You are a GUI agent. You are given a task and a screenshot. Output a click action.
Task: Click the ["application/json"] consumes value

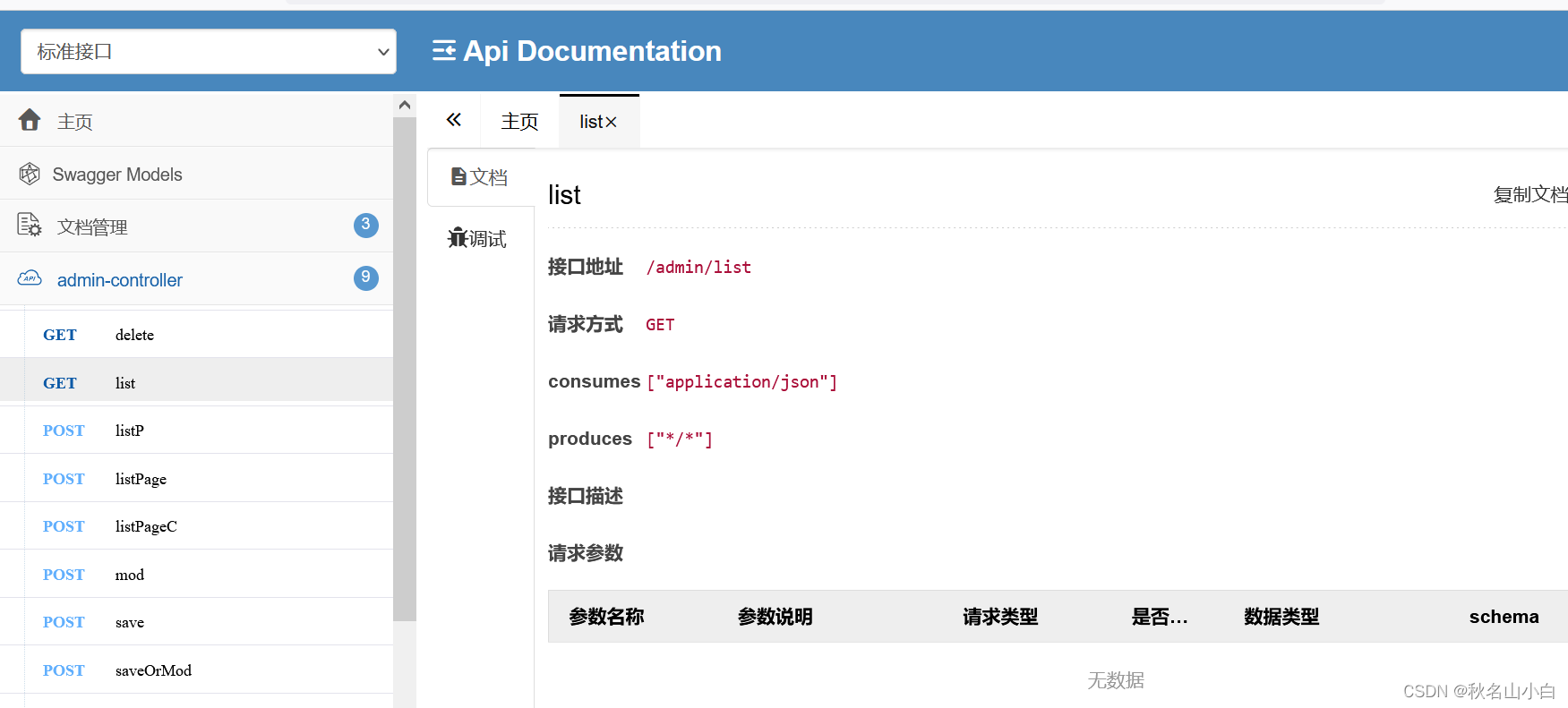[x=741, y=382]
